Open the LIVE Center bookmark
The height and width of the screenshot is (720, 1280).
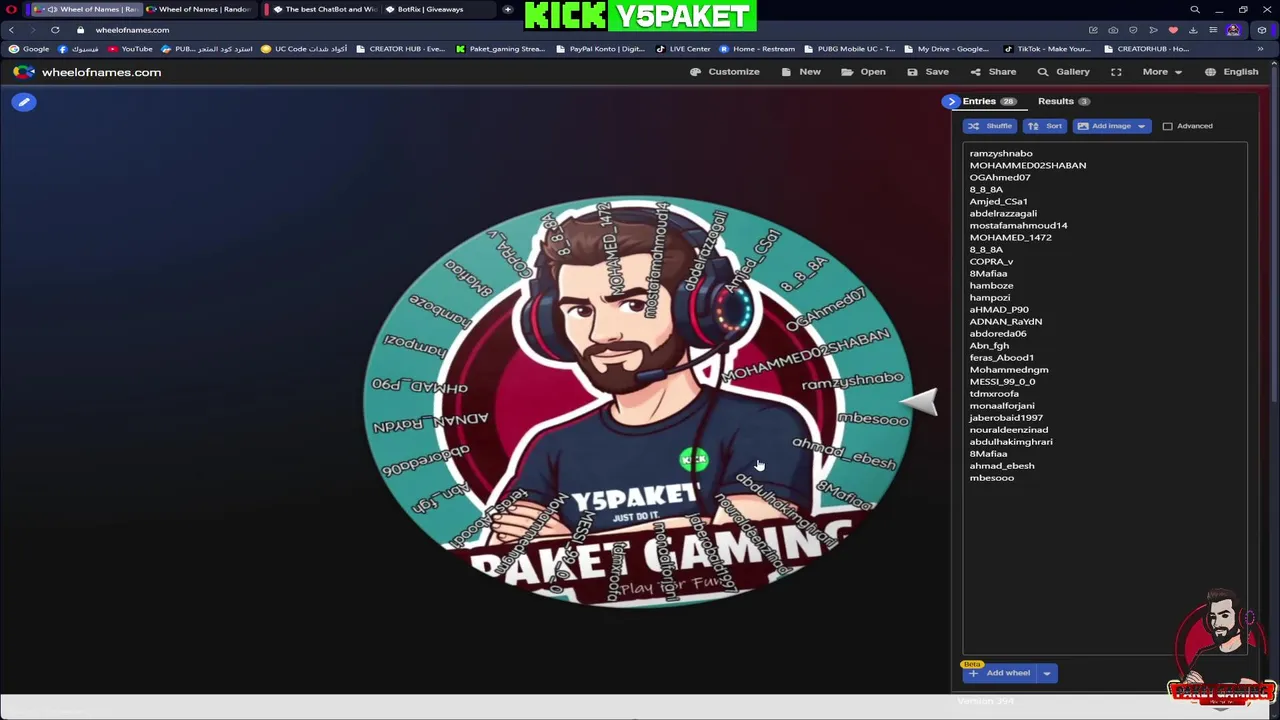pos(683,49)
